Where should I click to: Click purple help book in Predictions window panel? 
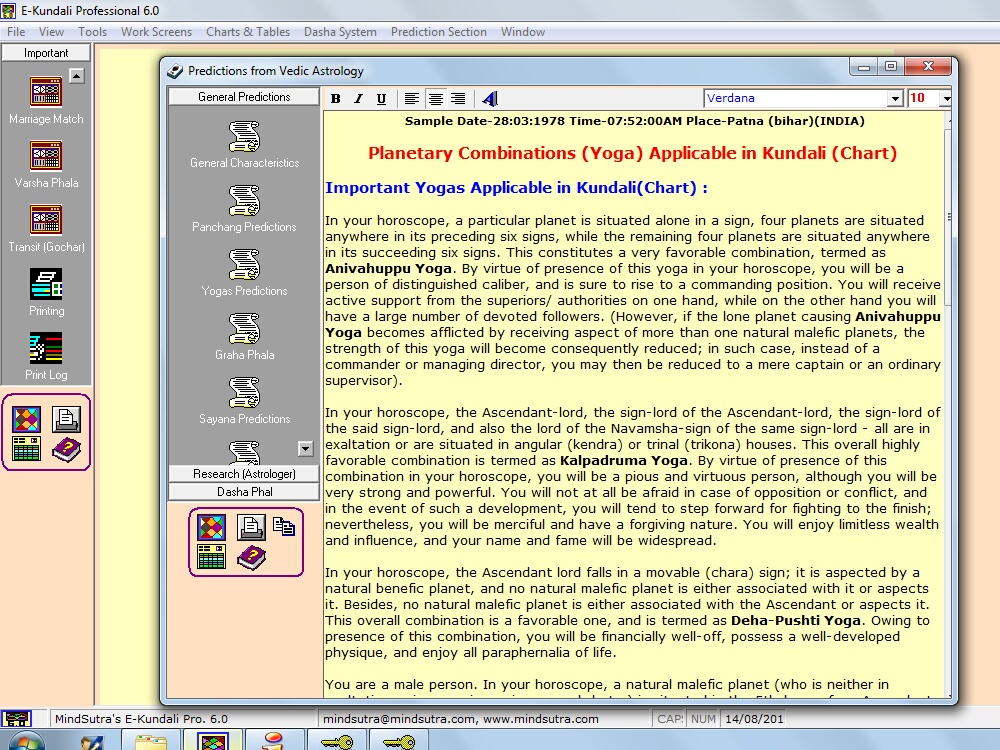tap(251, 557)
